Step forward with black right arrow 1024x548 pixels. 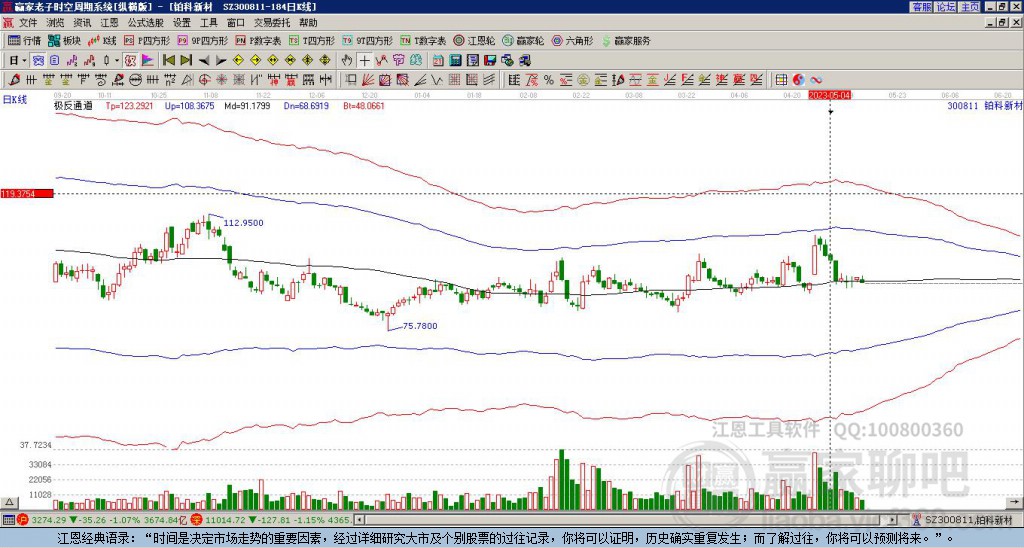pyautogui.click(x=221, y=61)
